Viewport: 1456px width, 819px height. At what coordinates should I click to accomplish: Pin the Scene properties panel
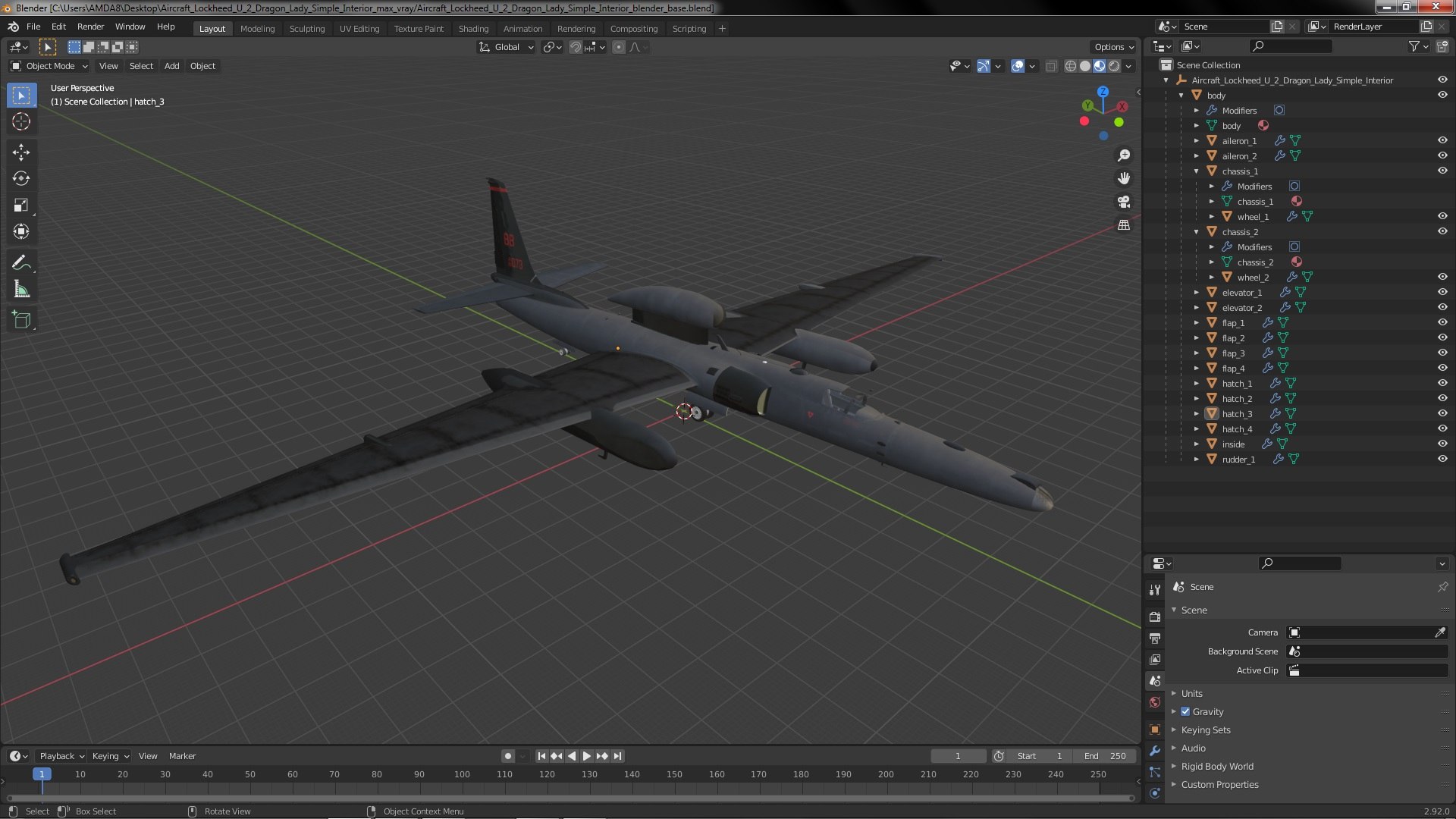coord(1442,587)
